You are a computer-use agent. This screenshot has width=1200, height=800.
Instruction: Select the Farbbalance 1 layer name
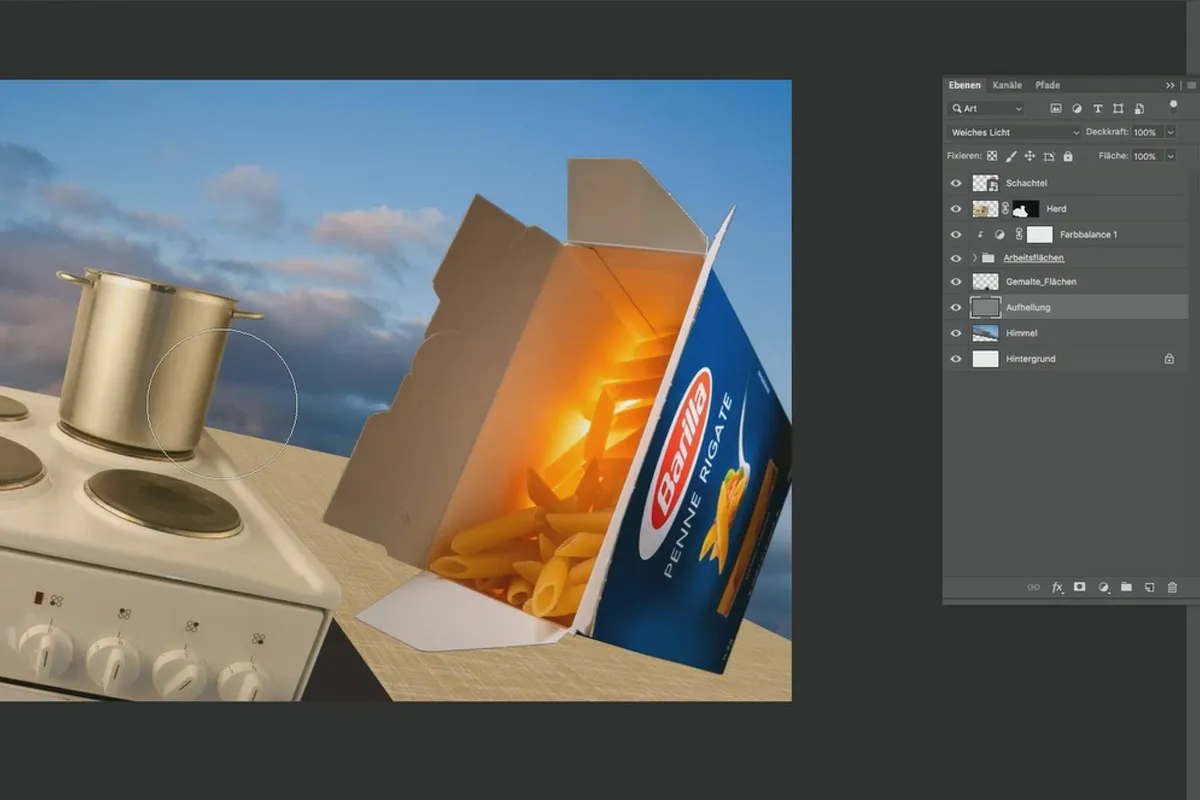click(1089, 234)
